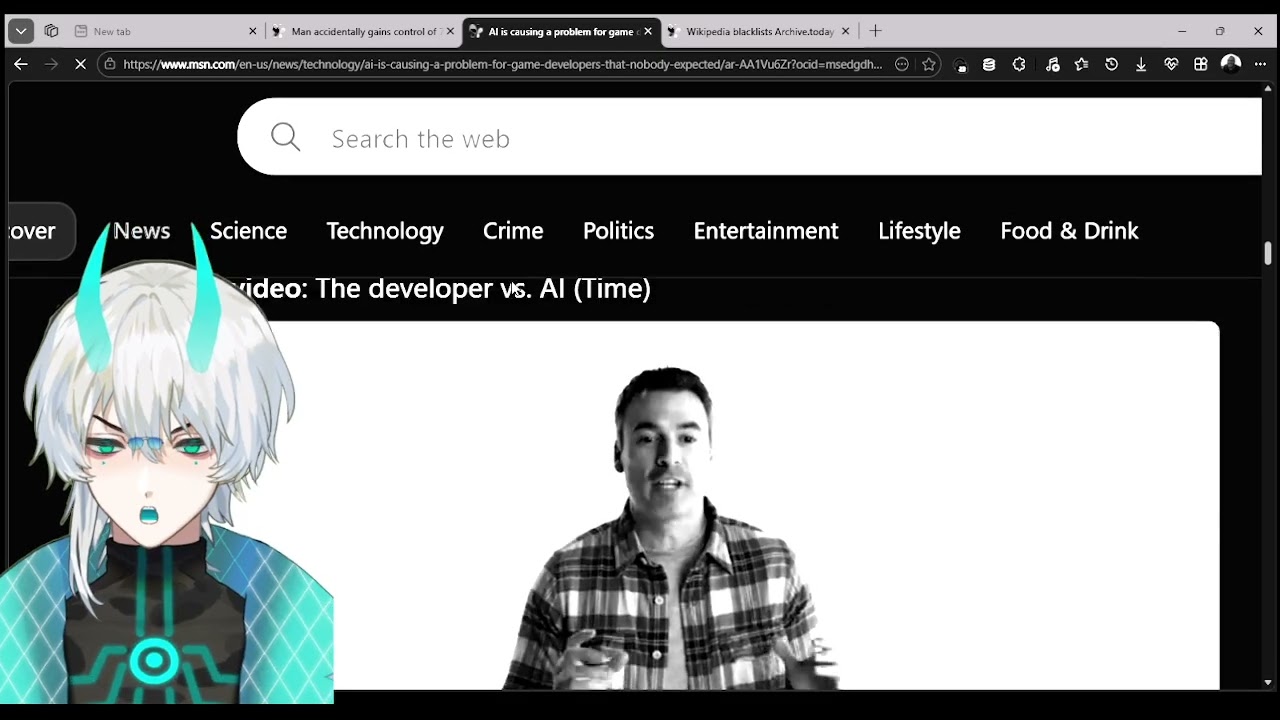1280x720 pixels.
Task: Open the workspaces icon beside tab actions
Action: click(52, 31)
